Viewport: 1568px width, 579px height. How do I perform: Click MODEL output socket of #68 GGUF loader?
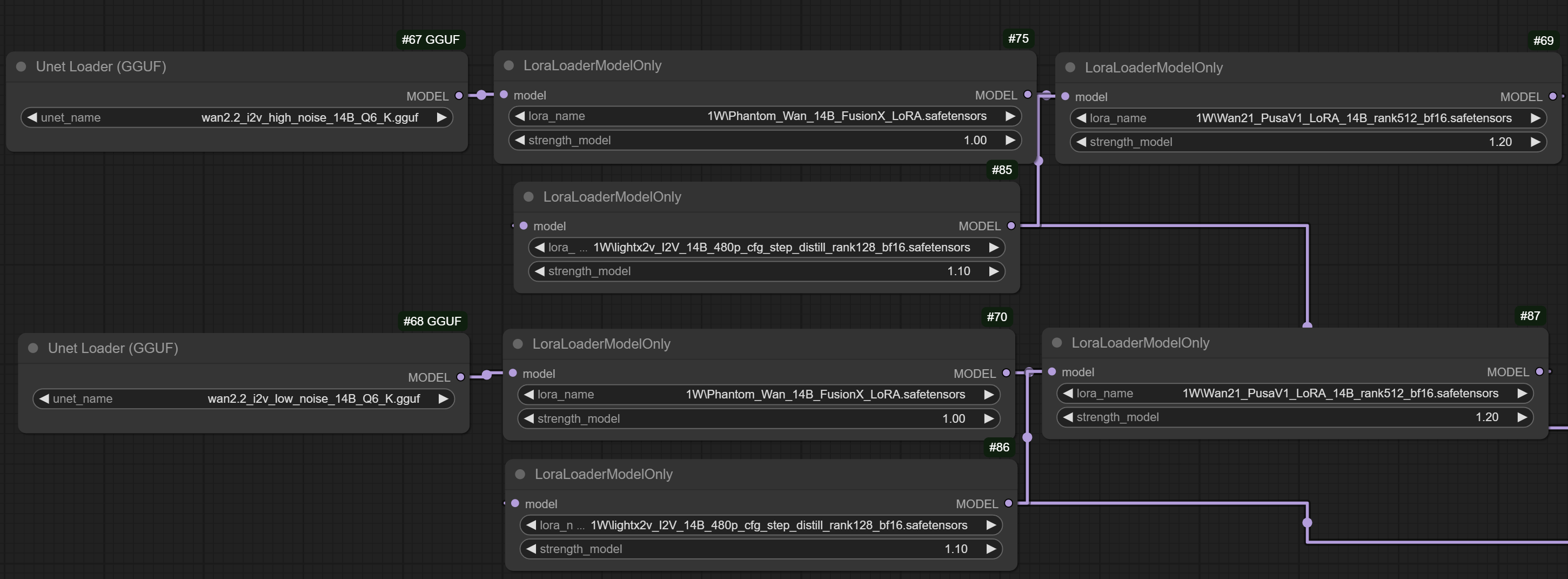[461, 377]
